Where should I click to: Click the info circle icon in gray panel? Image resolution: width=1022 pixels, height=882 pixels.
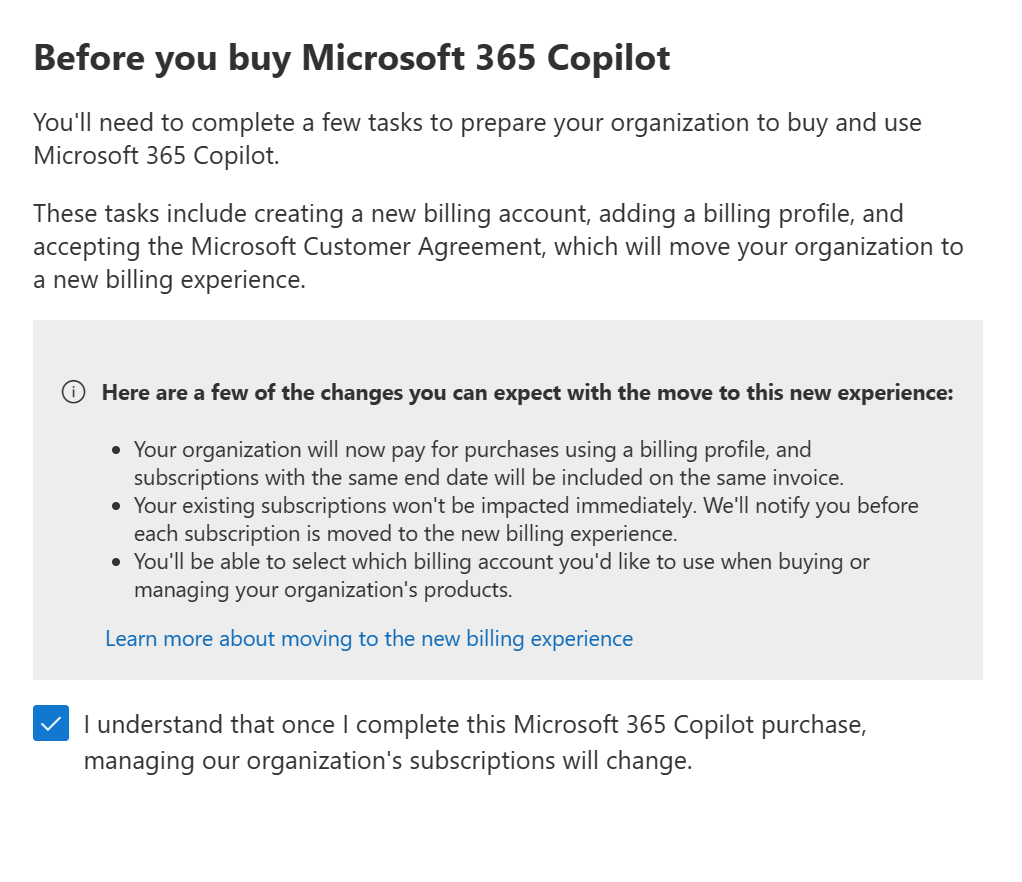pos(73,392)
